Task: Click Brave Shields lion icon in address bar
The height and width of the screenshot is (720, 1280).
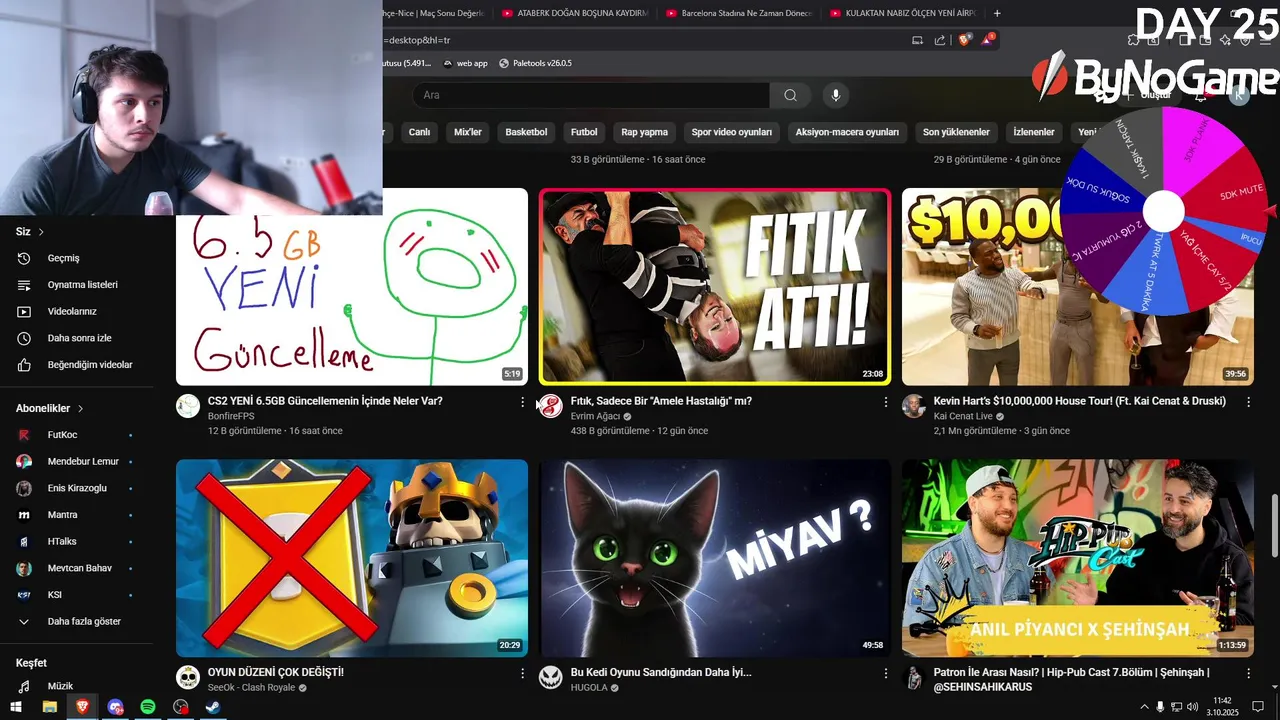Action: click(965, 40)
